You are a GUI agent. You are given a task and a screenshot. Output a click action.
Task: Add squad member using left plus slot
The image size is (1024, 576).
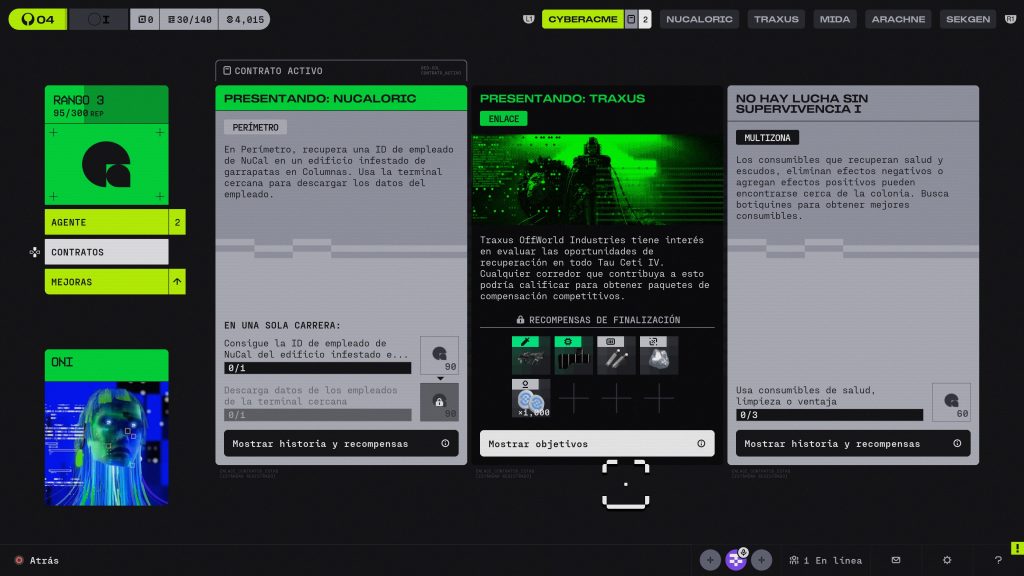[x=710, y=560]
